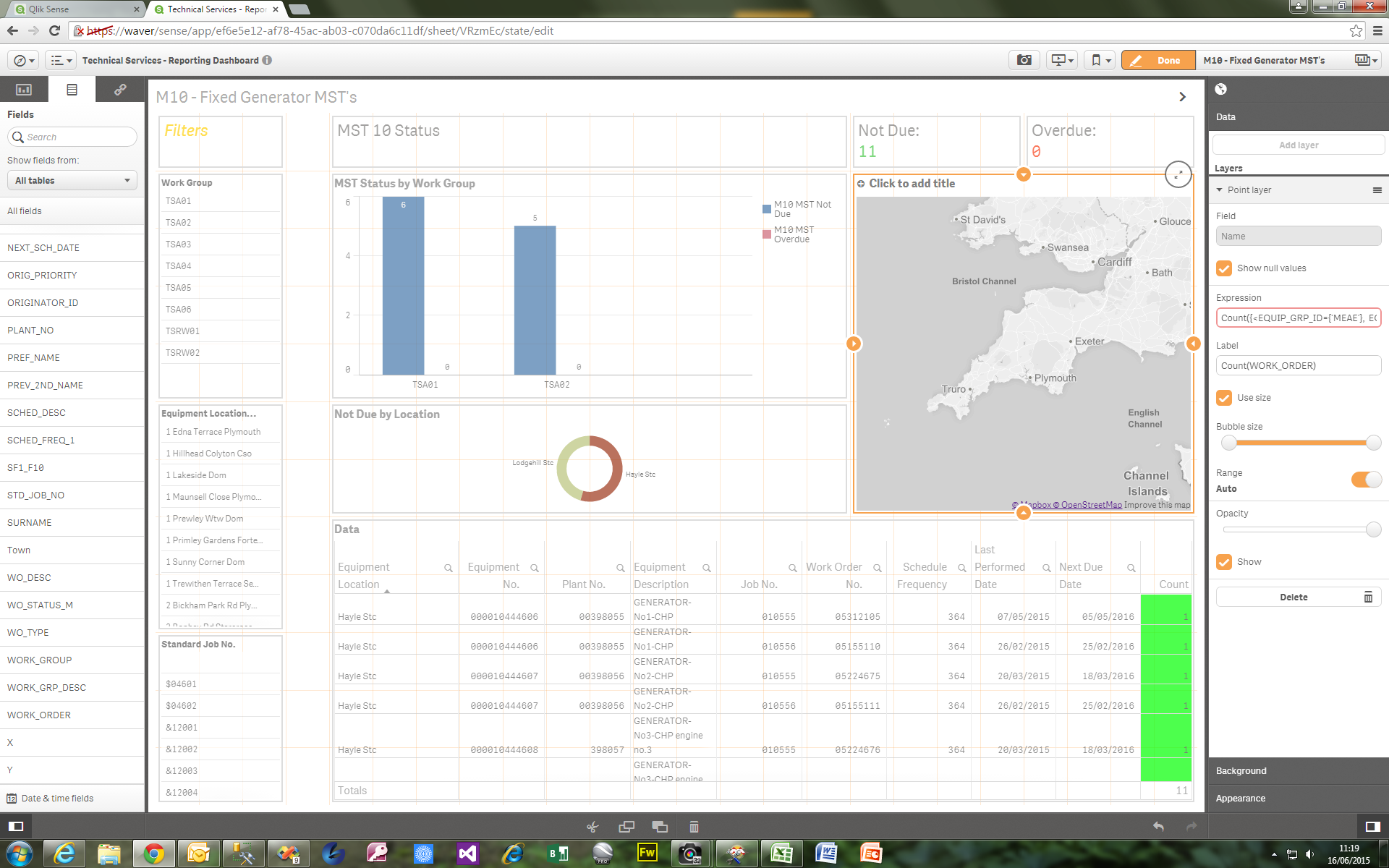Go to next sheet with arrow
1389x868 pixels.
(x=1182, y=97)
